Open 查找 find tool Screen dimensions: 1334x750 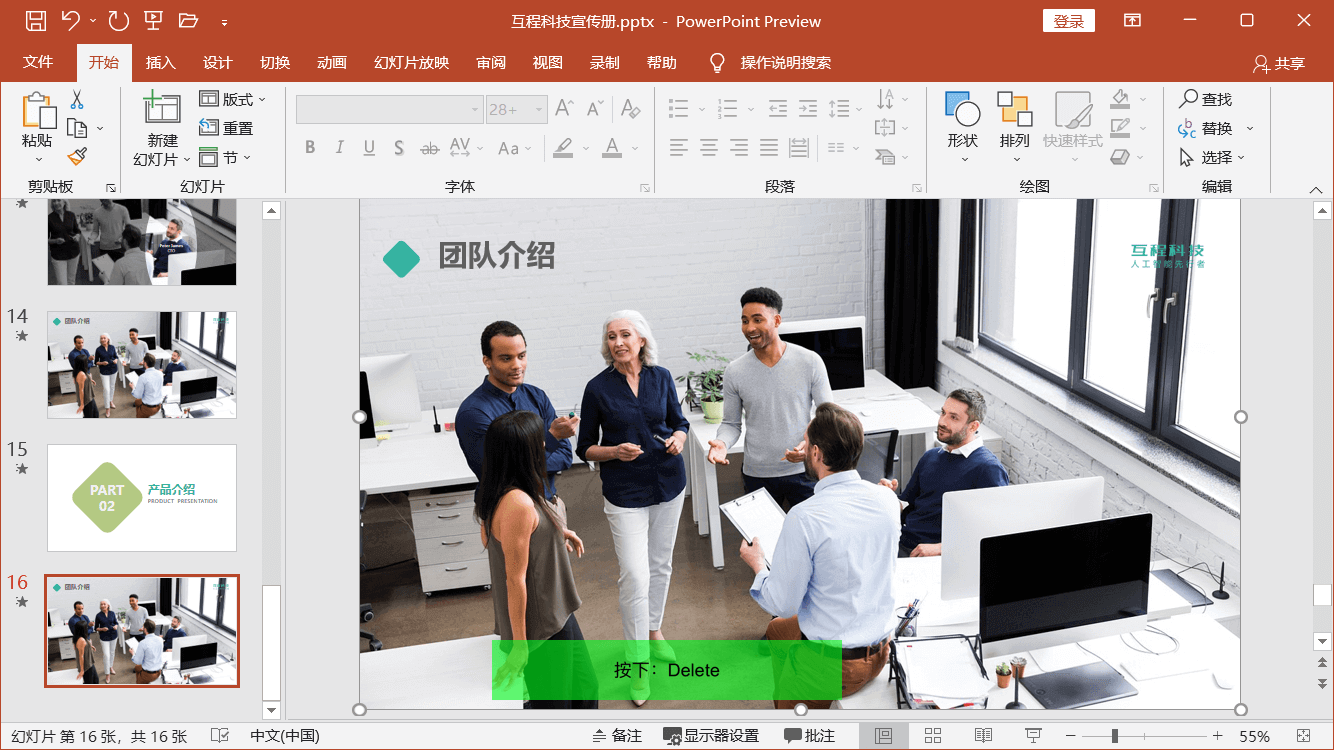tap(1206, 99)
